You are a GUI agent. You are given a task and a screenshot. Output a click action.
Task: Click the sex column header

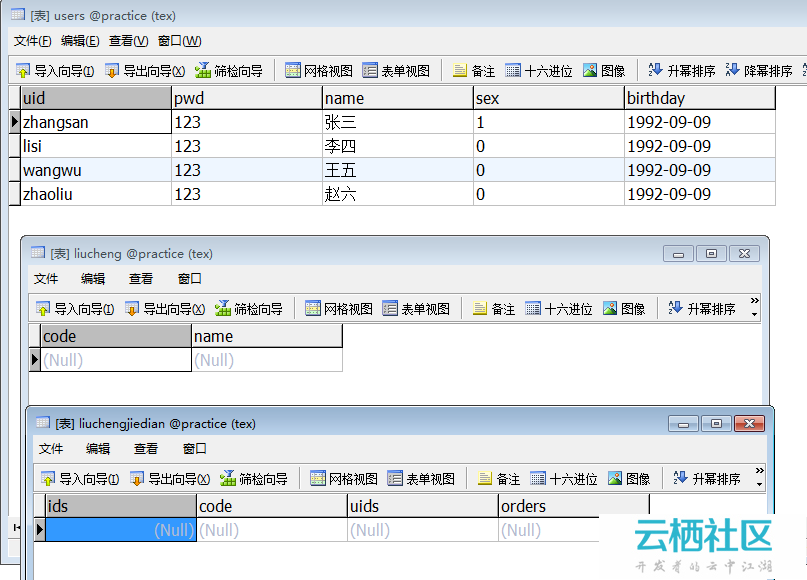pos(549,98)
